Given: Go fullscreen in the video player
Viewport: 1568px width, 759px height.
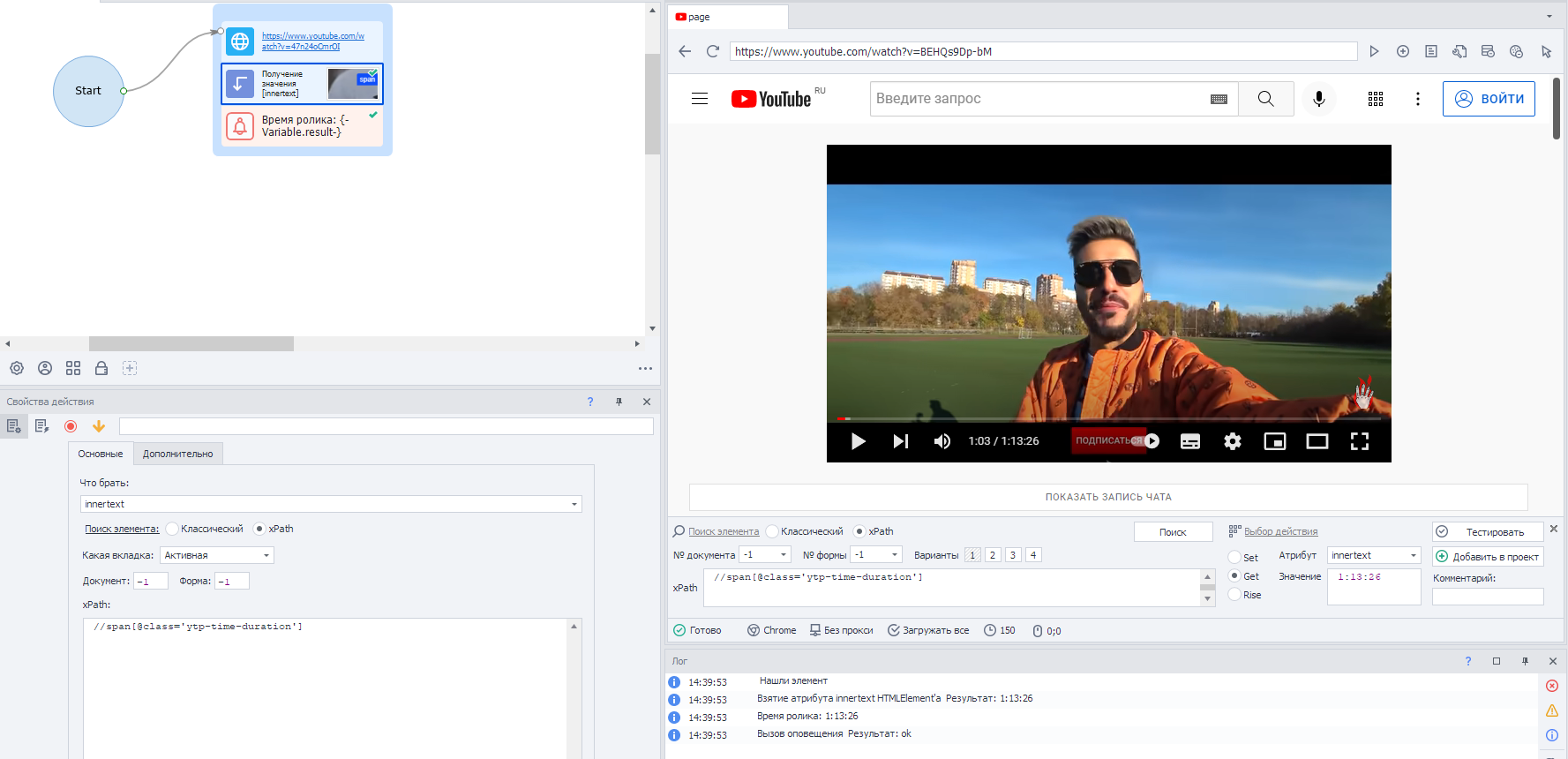Looking at the screenshot, I should tap(1360, 441).
